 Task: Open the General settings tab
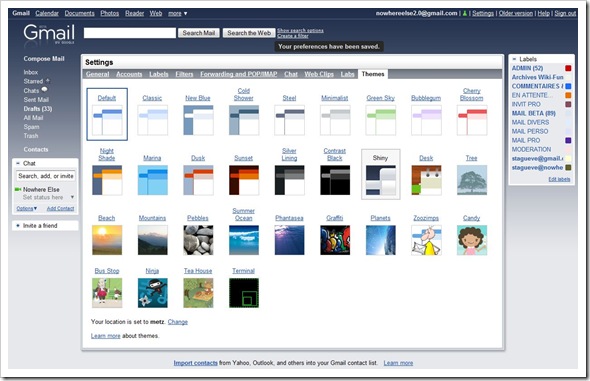click(97, 74)
